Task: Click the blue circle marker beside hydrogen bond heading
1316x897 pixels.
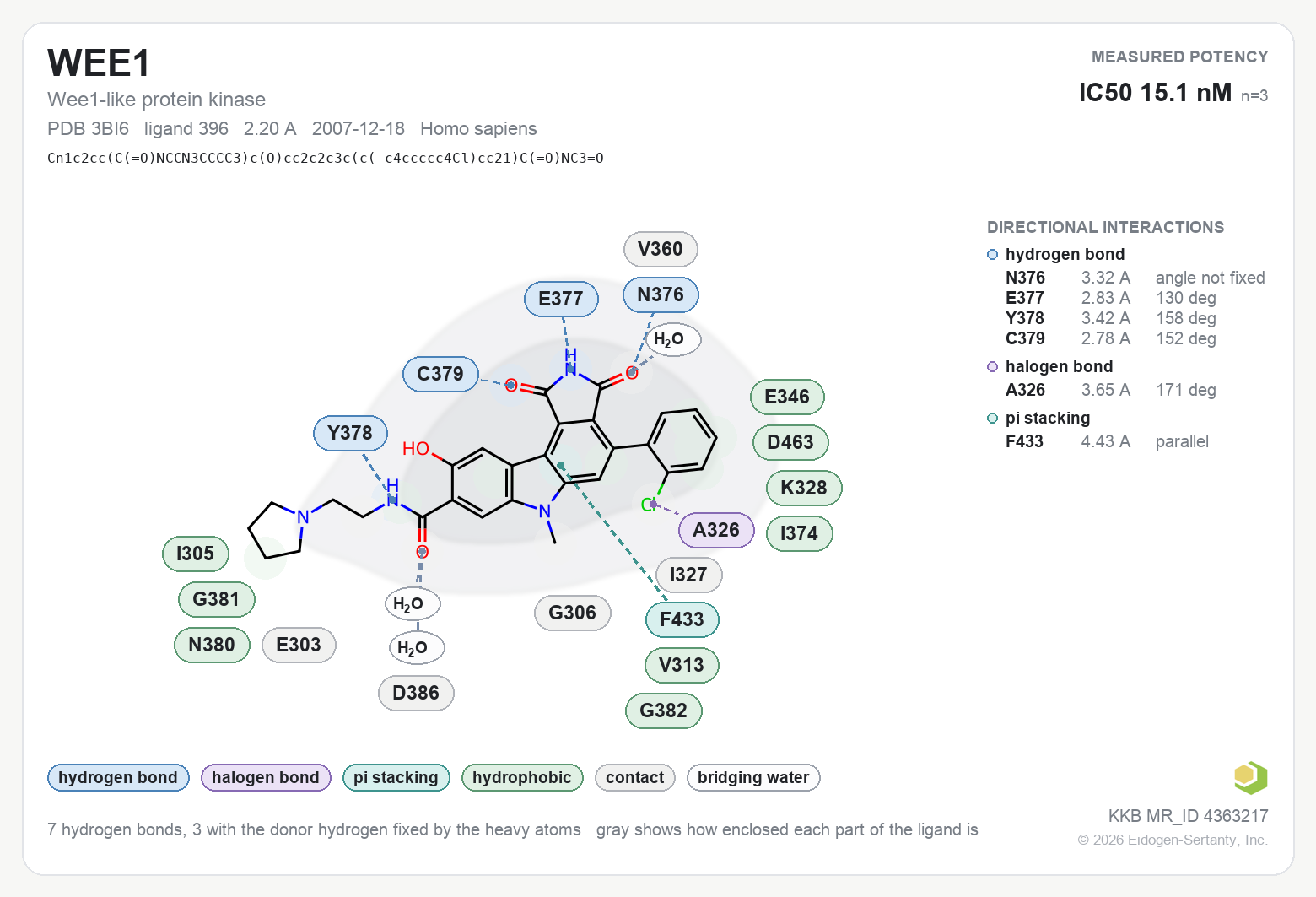Action: click(993, 255)
